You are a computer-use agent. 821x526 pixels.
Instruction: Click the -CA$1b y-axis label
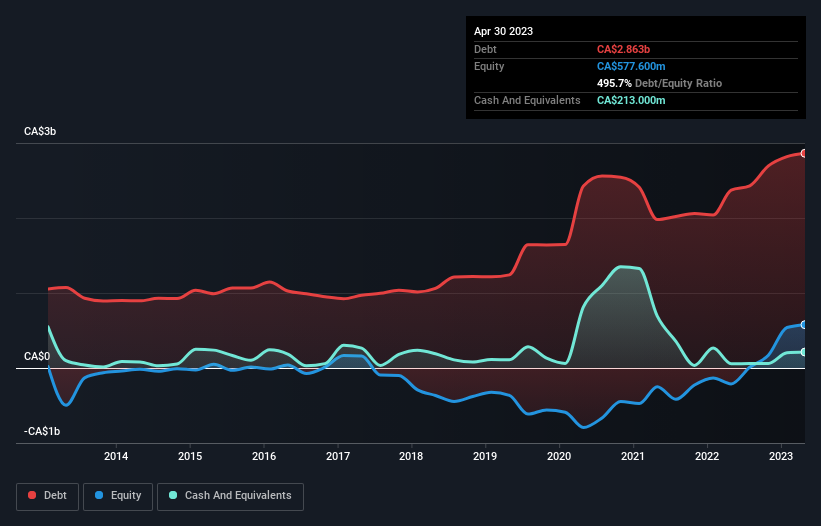[42, 431]
